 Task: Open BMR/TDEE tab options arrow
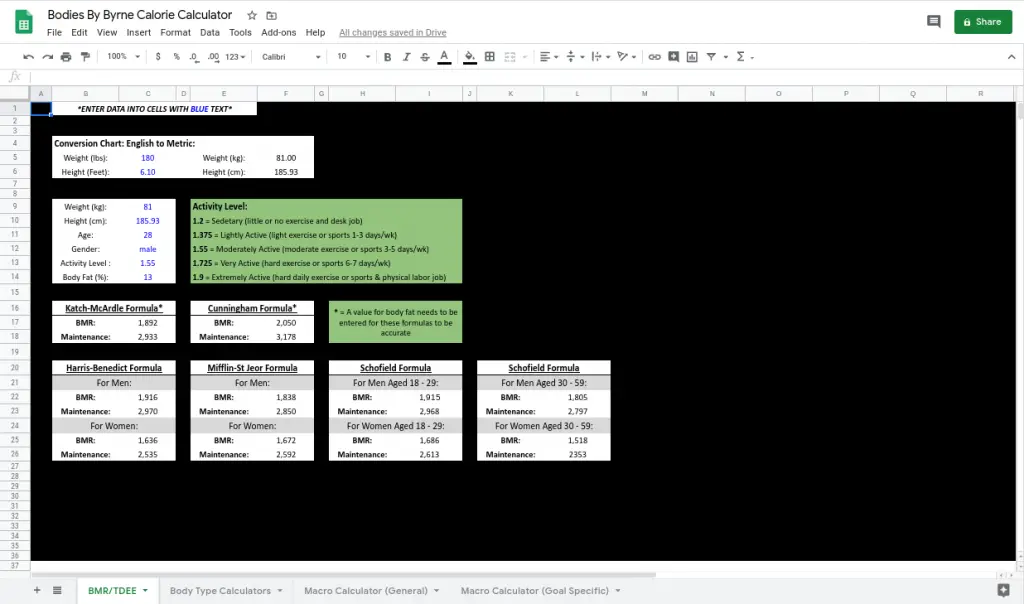pyautogui.click(x=145, y=590)
